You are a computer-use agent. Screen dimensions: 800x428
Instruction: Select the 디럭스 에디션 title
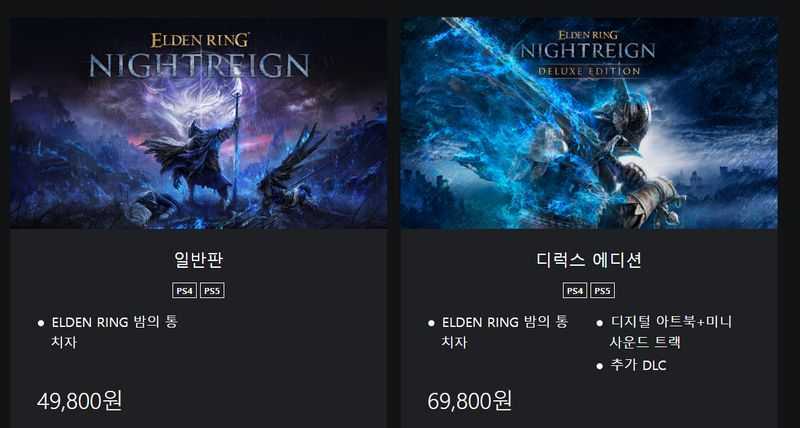click(589, 260)
